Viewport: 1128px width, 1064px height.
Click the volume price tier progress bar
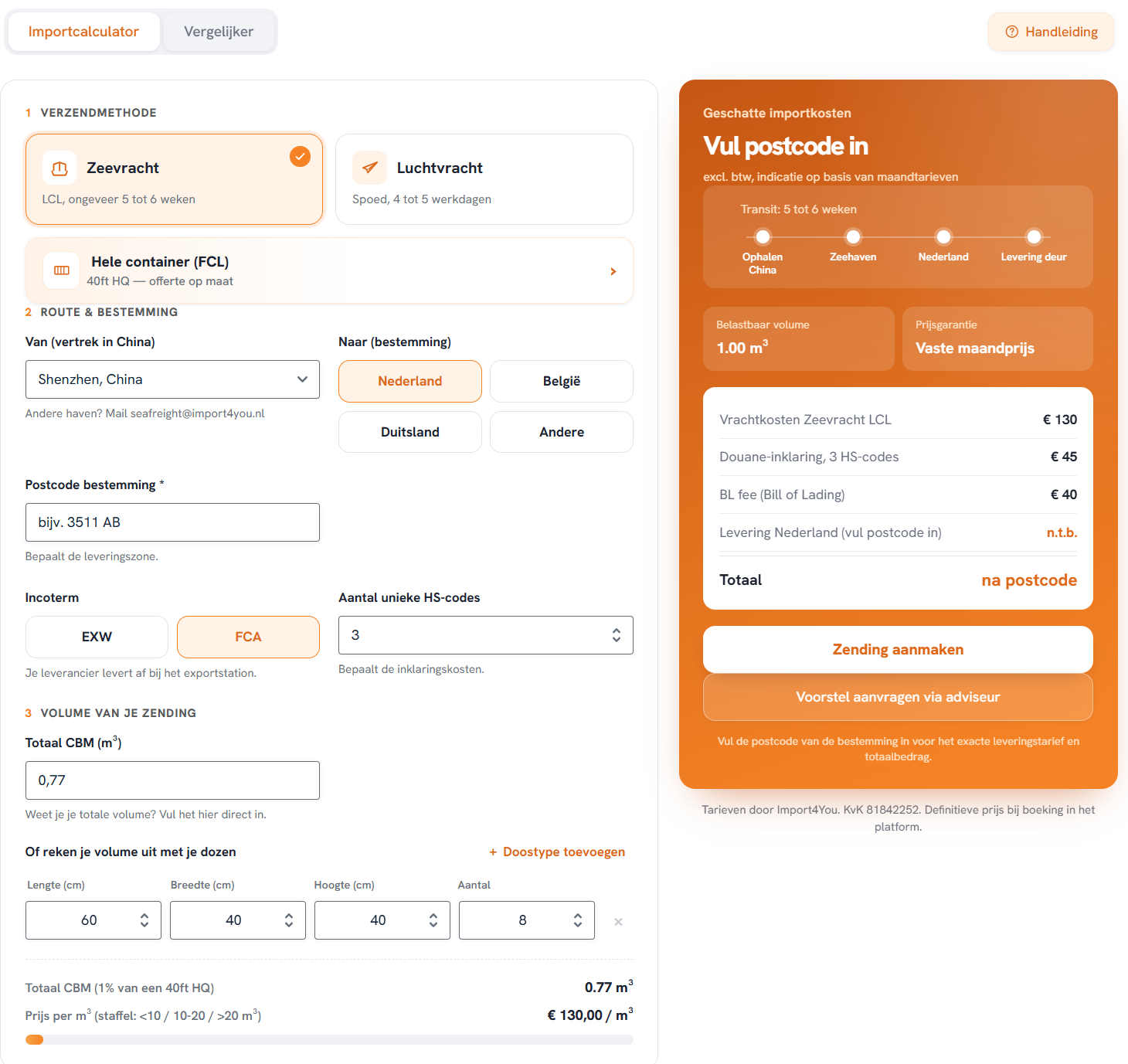tap(329, 1039)
